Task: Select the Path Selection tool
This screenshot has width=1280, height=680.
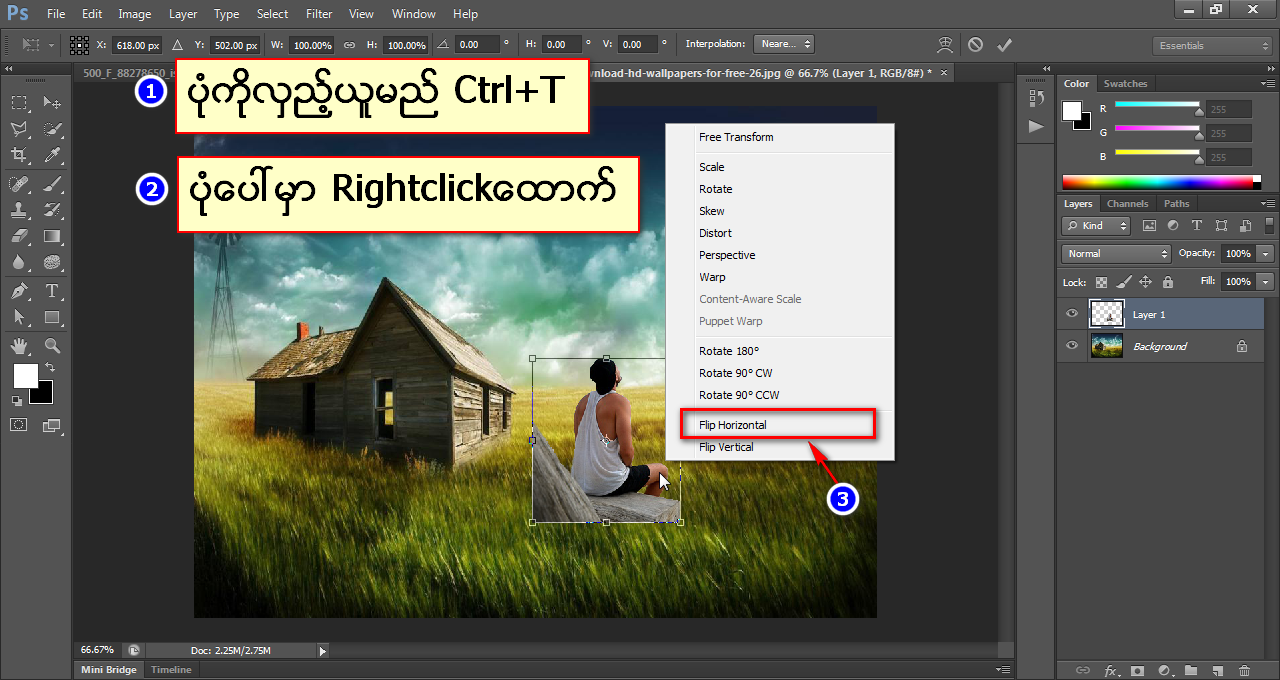Action: click(19, 317)
